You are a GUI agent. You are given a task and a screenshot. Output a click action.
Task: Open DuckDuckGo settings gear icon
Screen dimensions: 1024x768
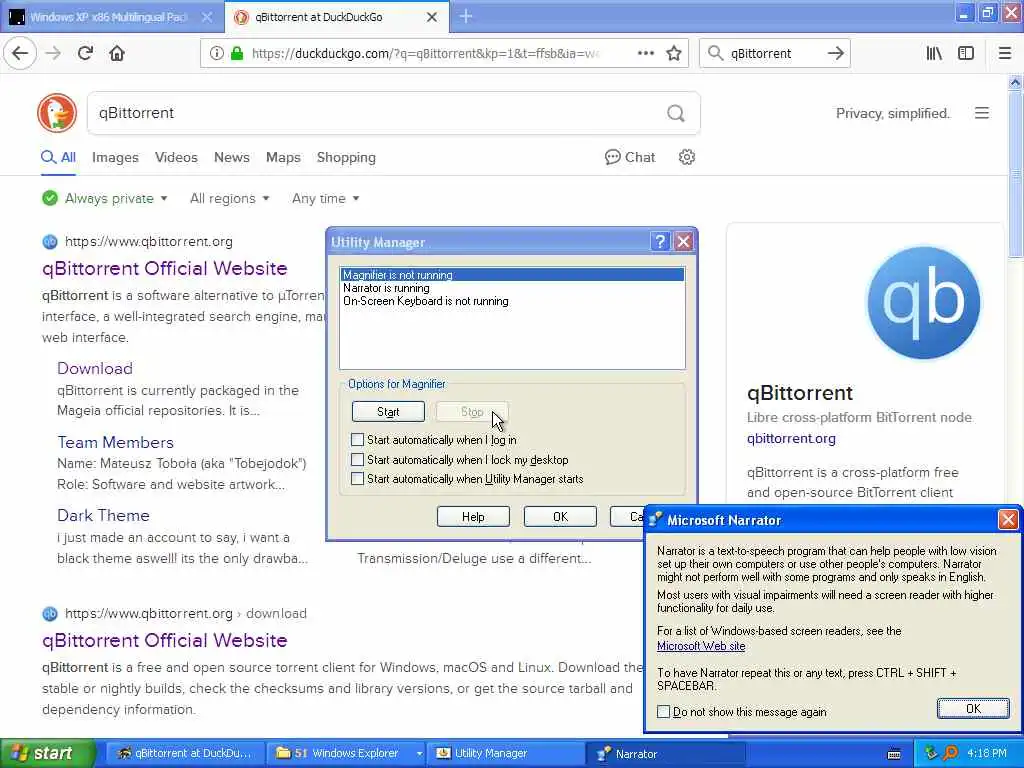point(686,157)
